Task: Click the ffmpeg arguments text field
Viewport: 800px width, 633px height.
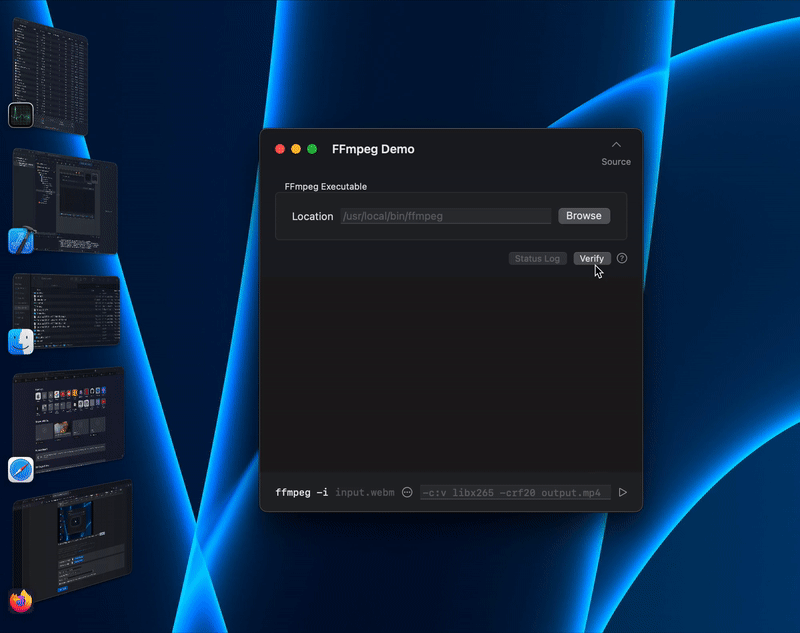Action: click(x=515, y=493)
